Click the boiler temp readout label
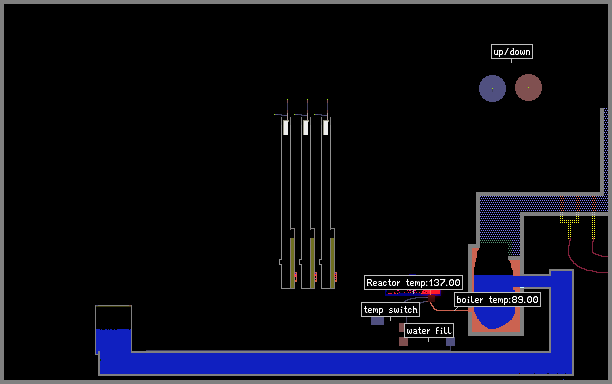612x384 pixels. pos(498,300)
